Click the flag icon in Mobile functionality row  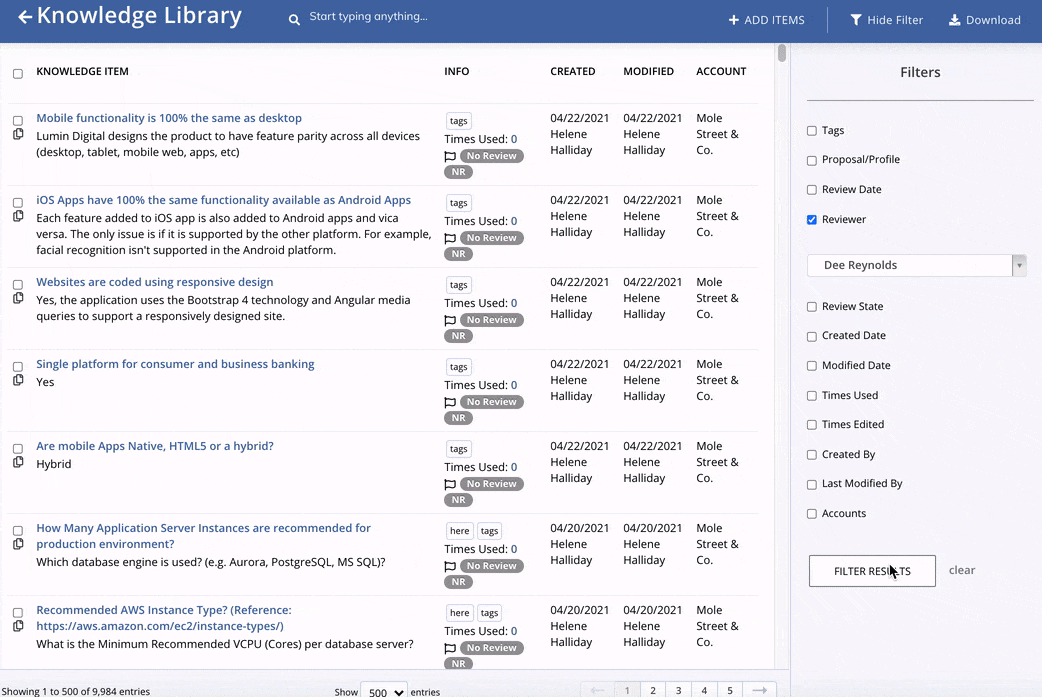[x=450, y=157]
